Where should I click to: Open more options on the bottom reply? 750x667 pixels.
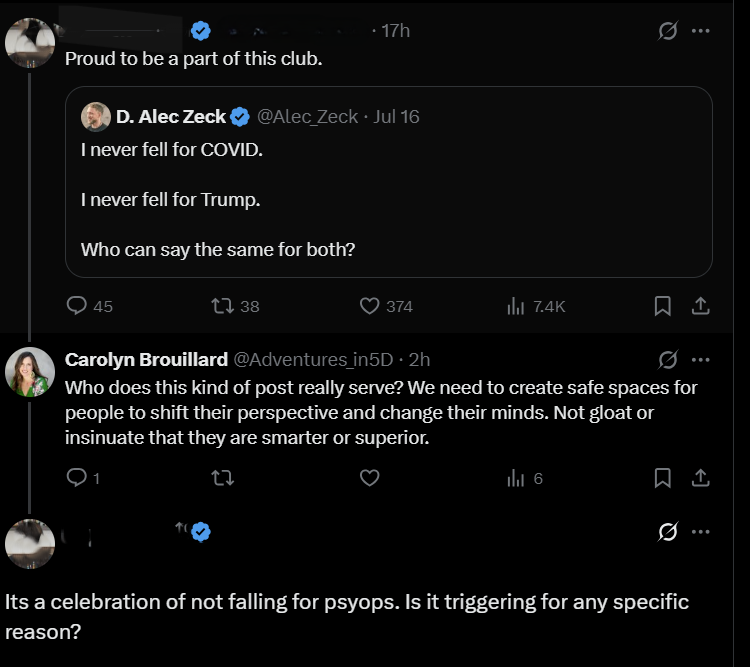[x=701, y=532]
